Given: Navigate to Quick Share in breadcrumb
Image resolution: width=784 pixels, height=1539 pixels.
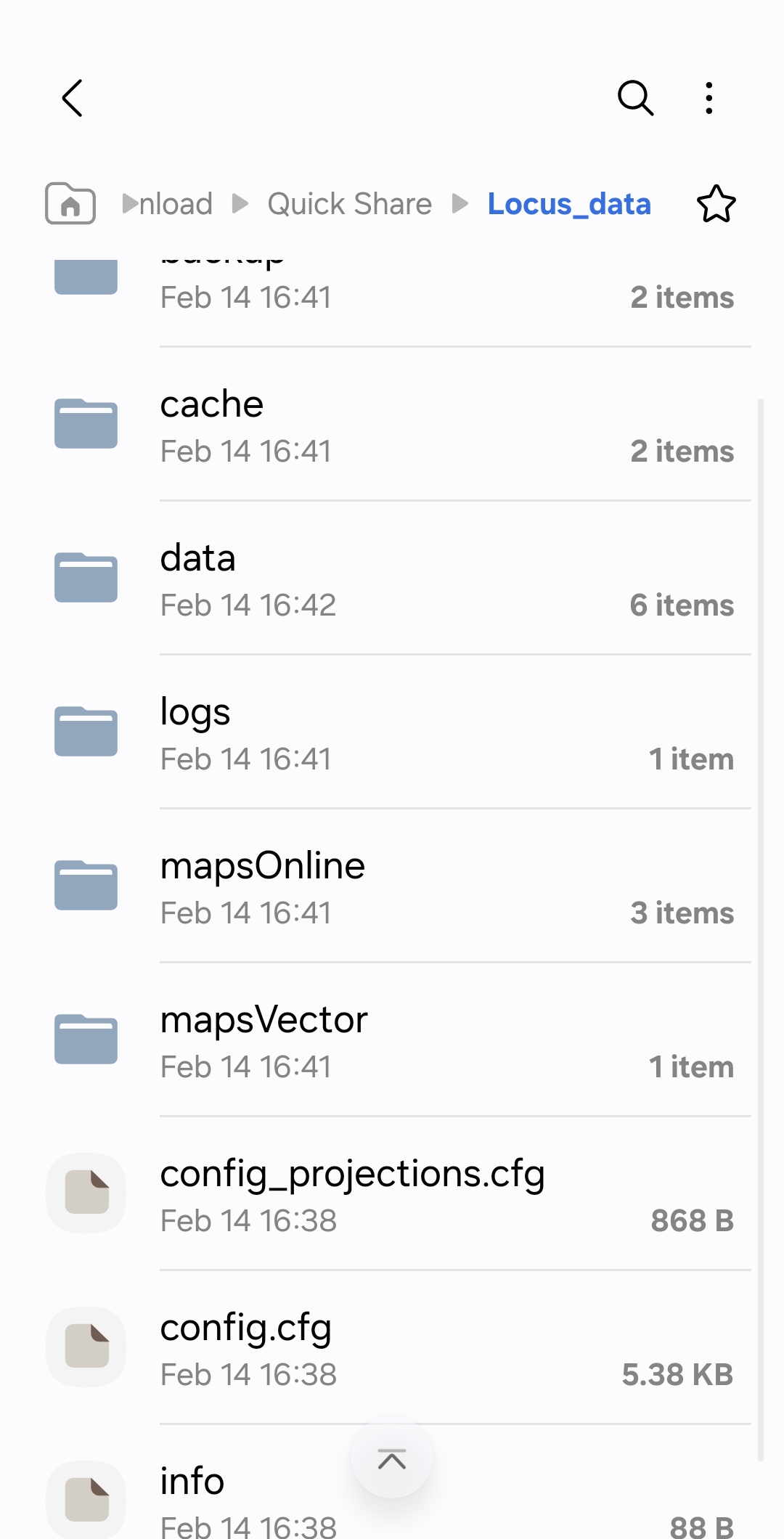Looking at the screenshot, I should tap(349, 204).
